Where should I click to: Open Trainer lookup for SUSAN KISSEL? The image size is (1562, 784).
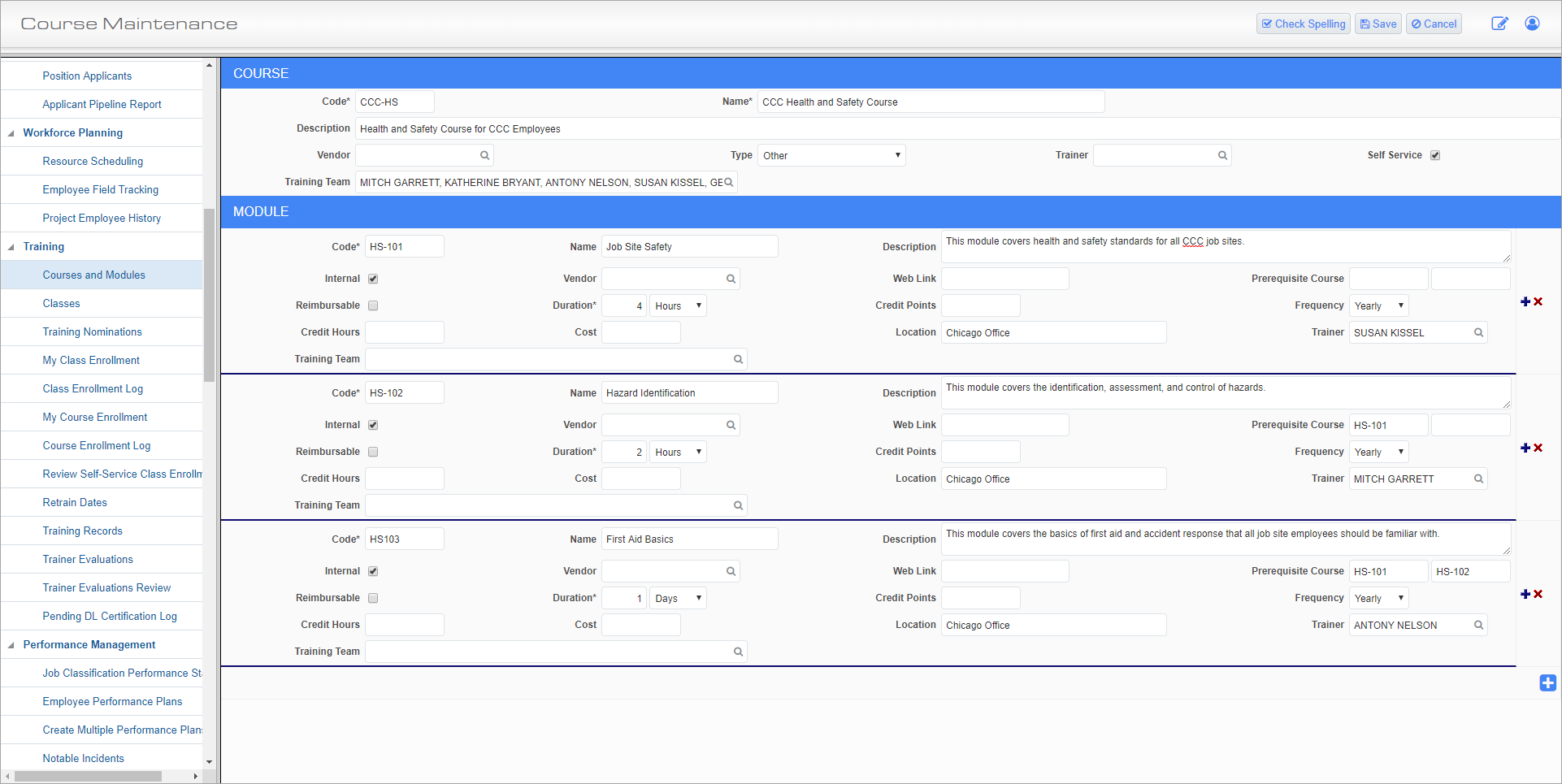(x=1478, y=332)
